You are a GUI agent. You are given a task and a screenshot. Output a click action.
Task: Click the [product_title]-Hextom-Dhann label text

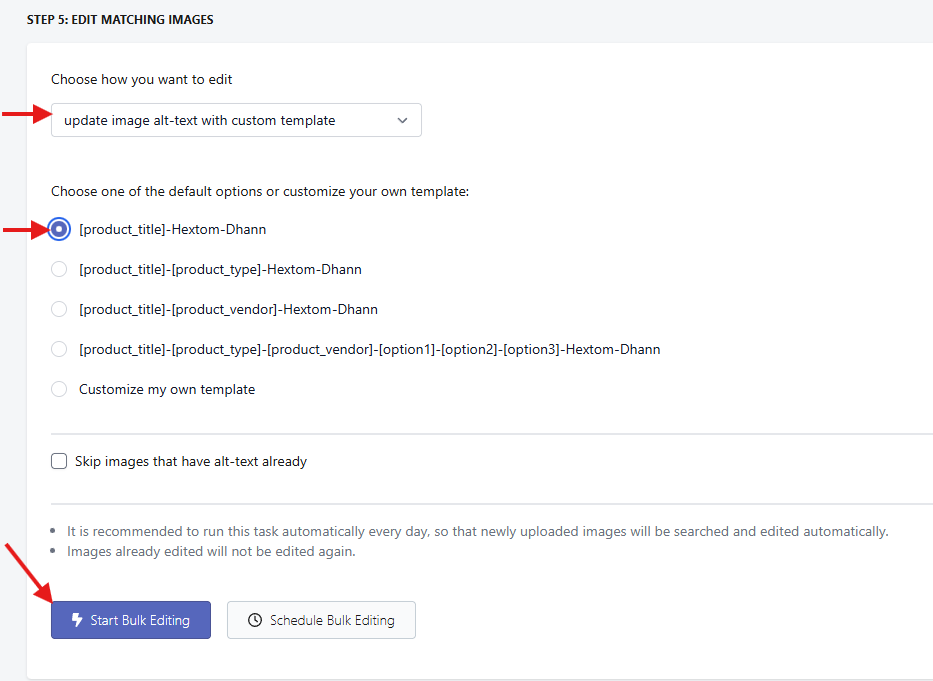click(172, 229)
